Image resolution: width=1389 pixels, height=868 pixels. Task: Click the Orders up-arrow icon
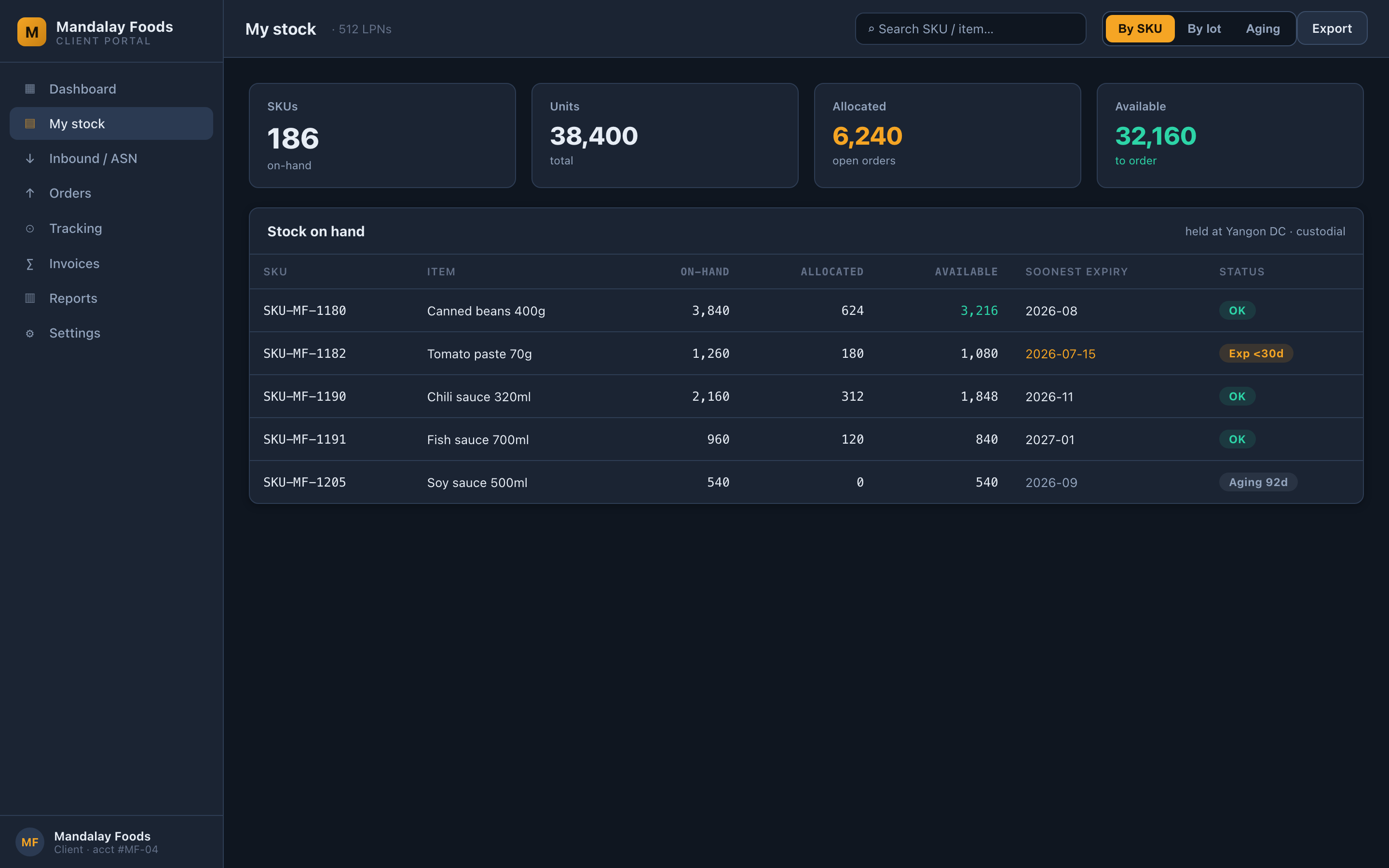click(30, 193)
